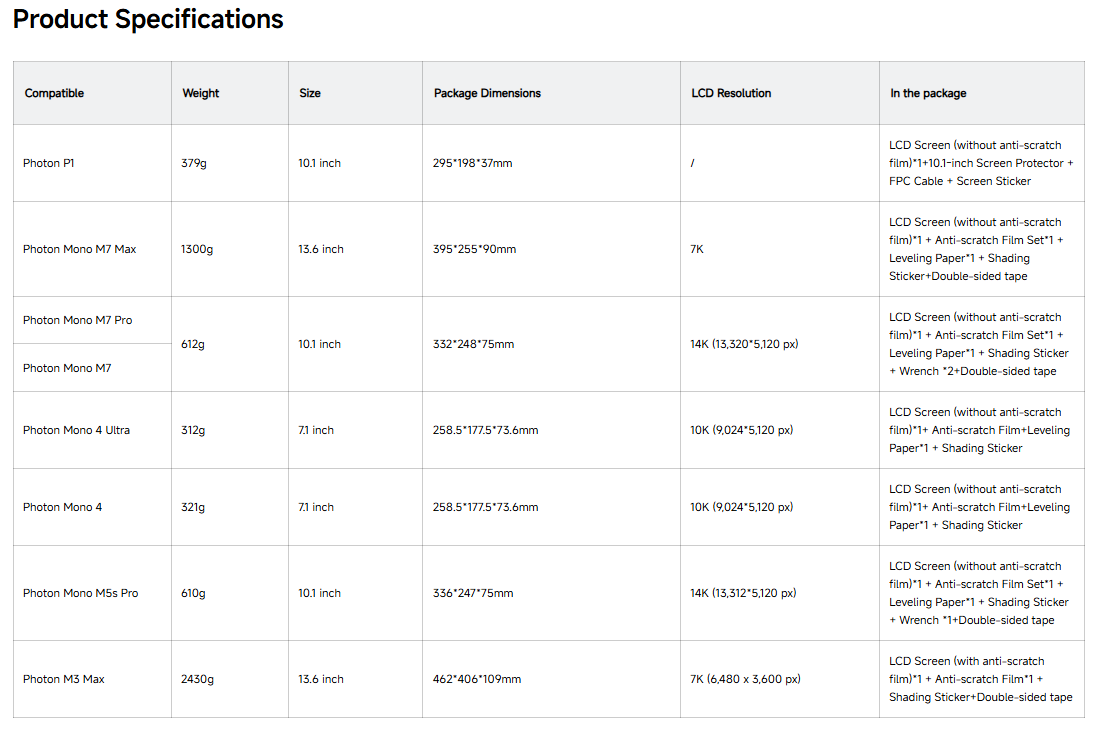The image size is (1101, 733).
Task: Select the Photon P1 row label
Action: tap(49, 163)
